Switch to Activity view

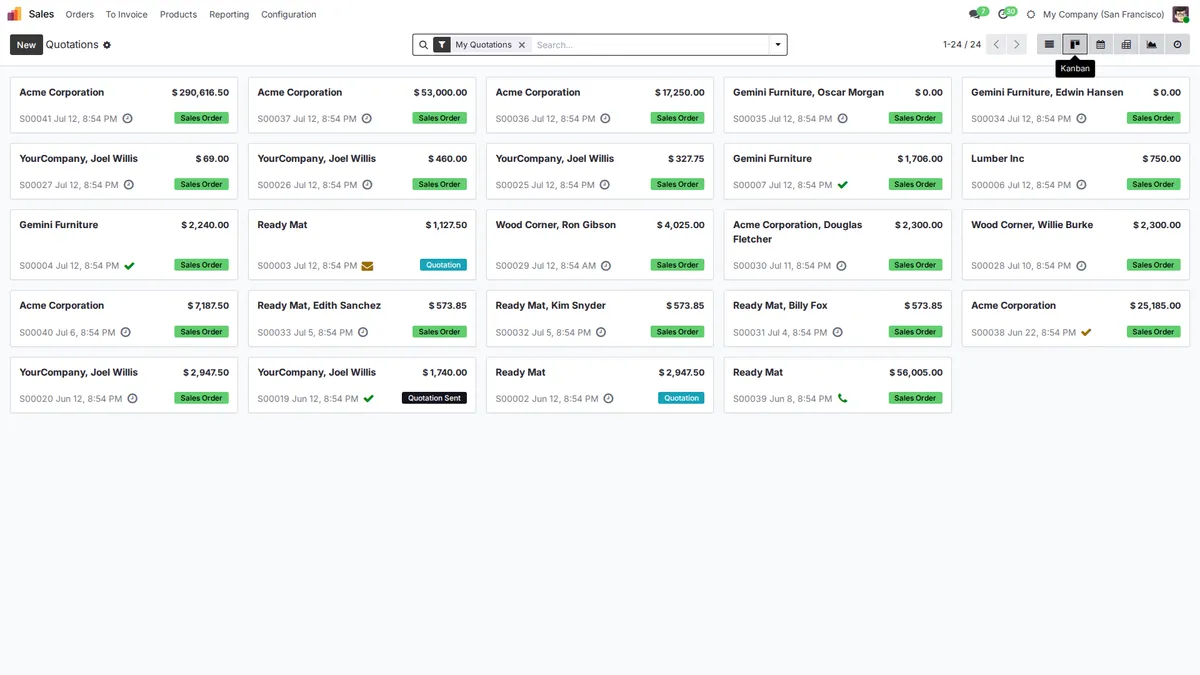[x=1177, y=44]
